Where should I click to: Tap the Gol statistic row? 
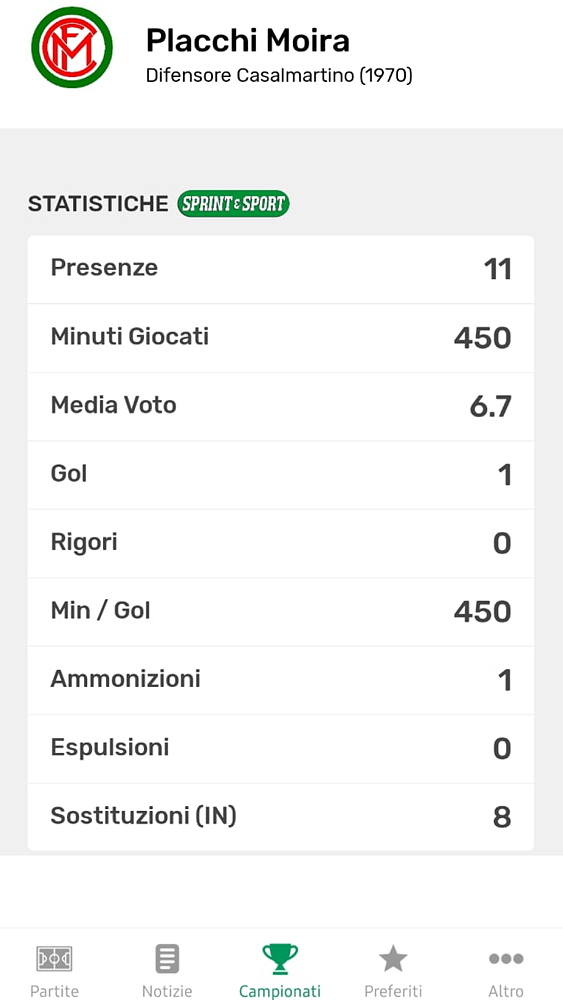pos(281,475)
